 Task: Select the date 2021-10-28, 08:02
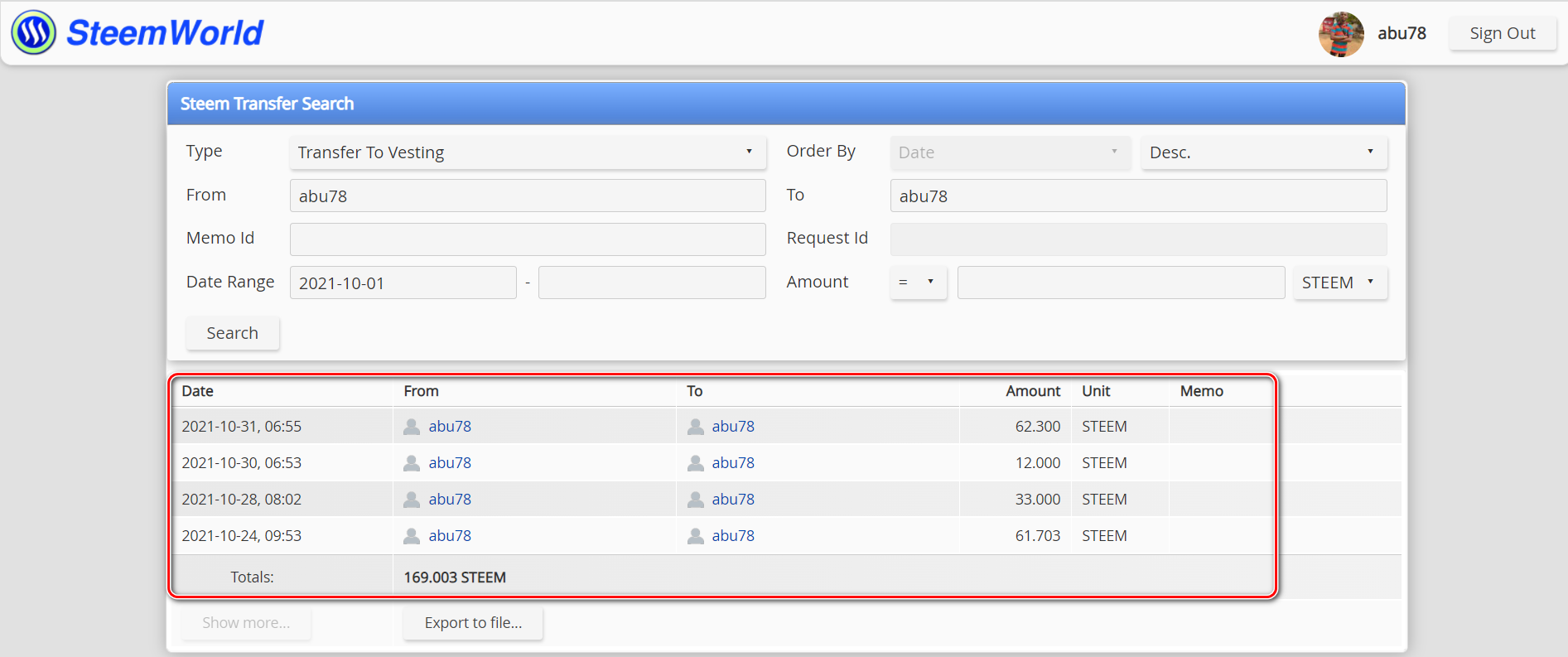[x=242, y=500]
